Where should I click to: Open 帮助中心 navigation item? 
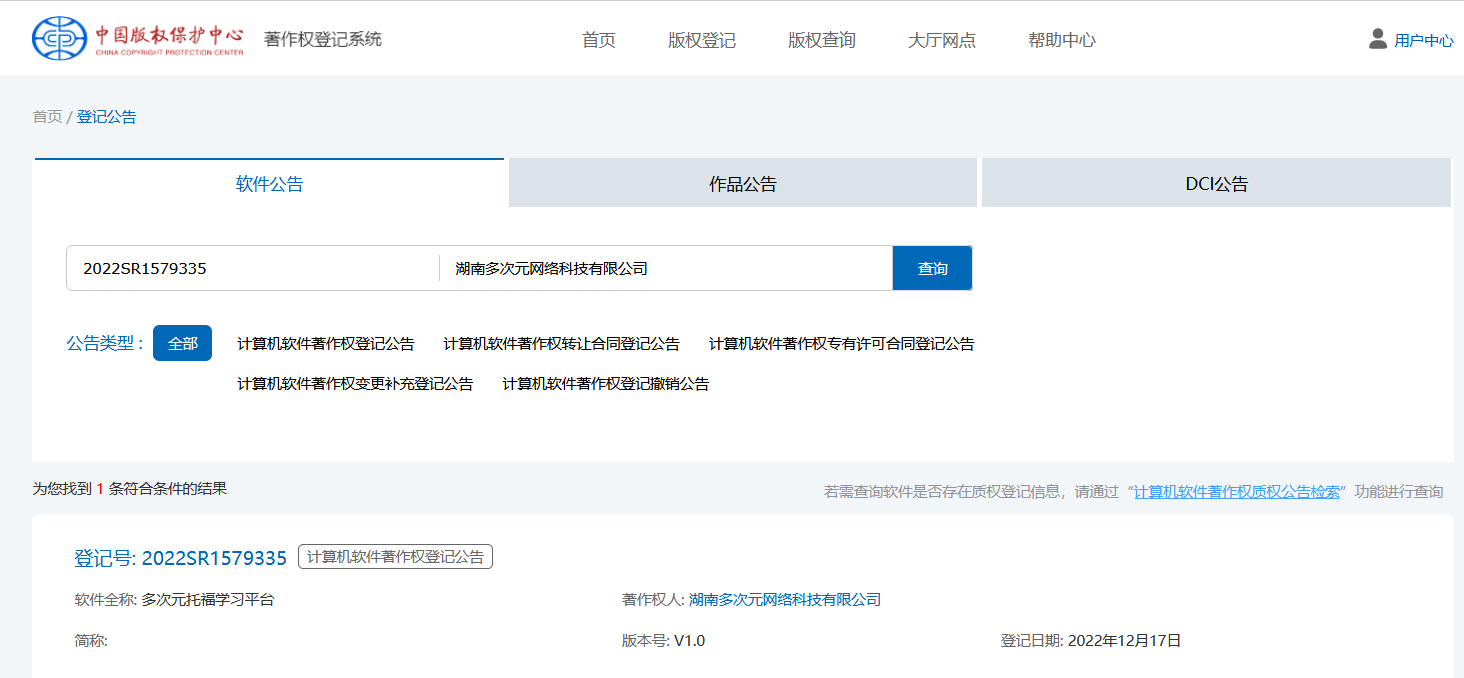[x=1062, y=40]
